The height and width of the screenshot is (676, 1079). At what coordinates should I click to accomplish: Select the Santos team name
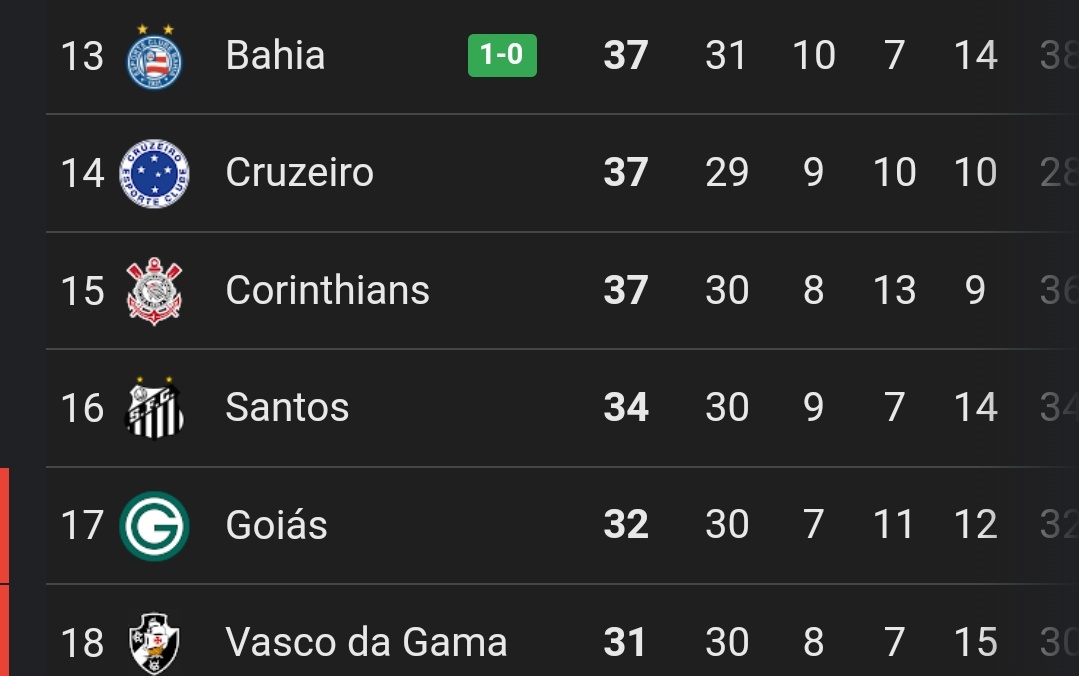tap(287, 408)
